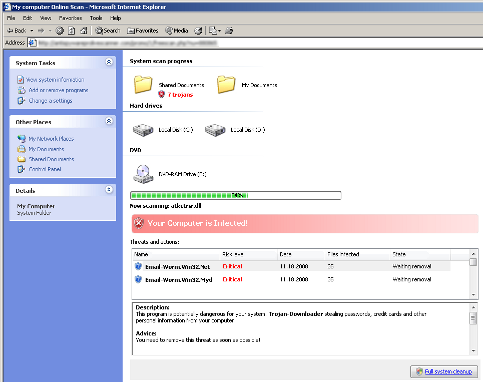The image size is (483, 382).
Task: Select the Email-Worm.Win32.Net threat row
Action: 291,266
